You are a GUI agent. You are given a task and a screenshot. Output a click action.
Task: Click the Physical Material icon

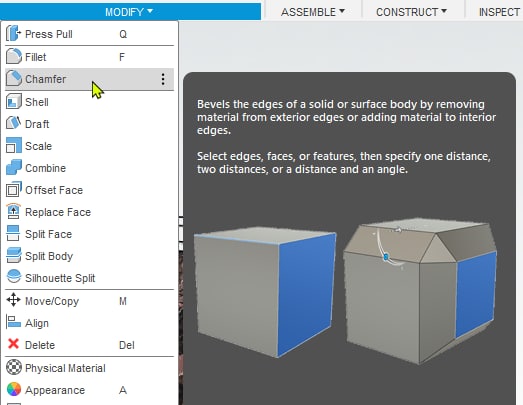tap(14, 367)
